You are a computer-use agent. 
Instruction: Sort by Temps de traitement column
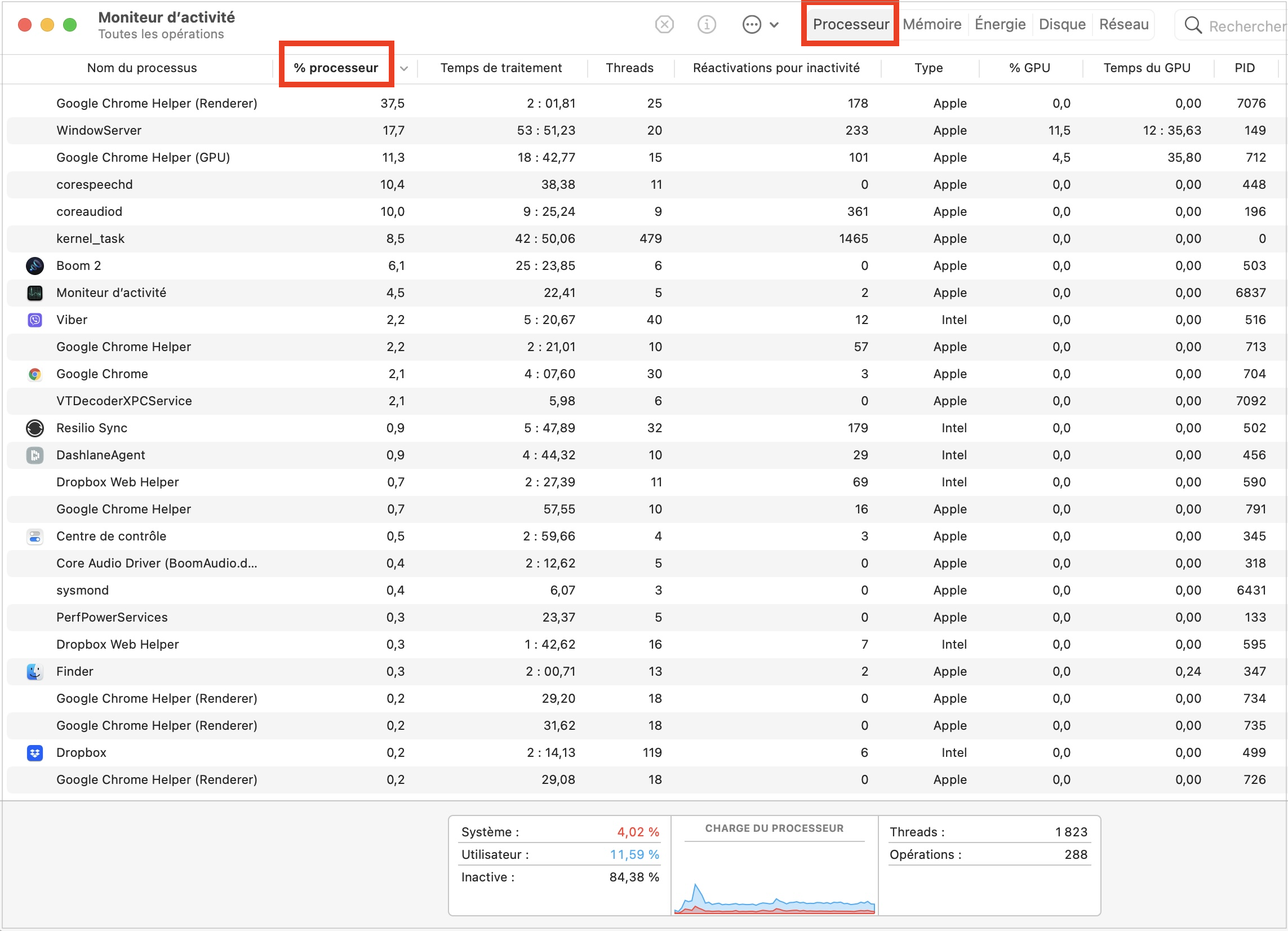[x=501, y=68]
